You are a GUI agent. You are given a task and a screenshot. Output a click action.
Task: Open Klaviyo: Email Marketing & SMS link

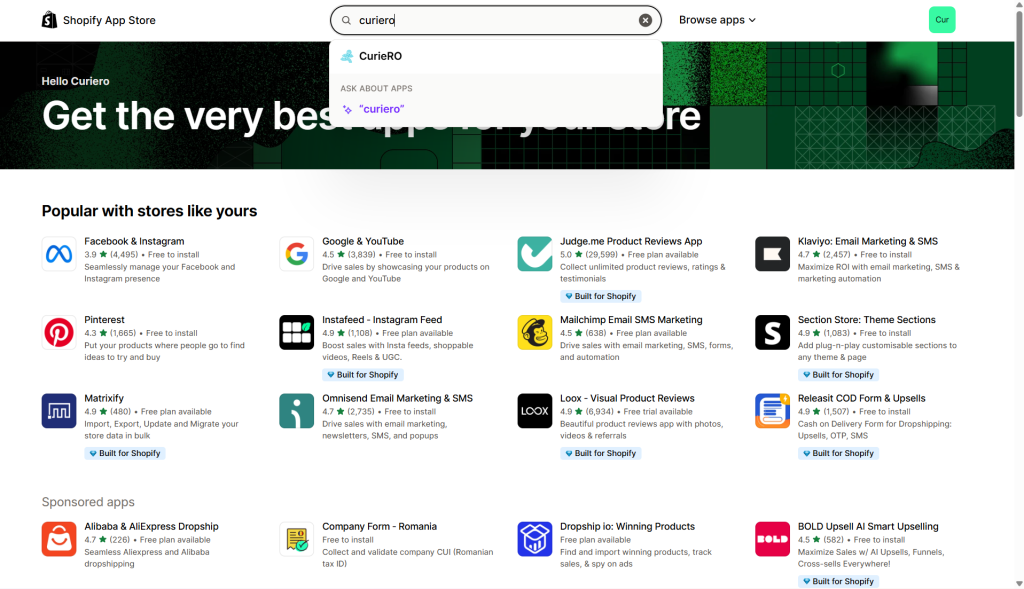(x=867, y=241)
